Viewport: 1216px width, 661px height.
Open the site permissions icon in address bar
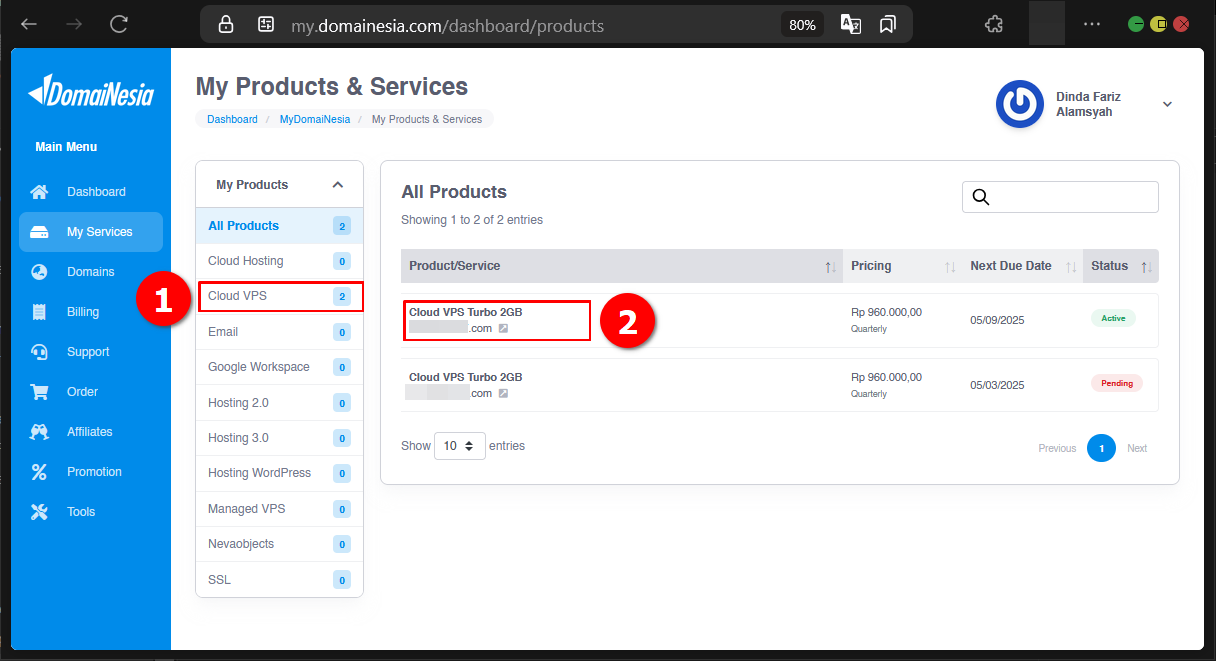tap(266, 25)
